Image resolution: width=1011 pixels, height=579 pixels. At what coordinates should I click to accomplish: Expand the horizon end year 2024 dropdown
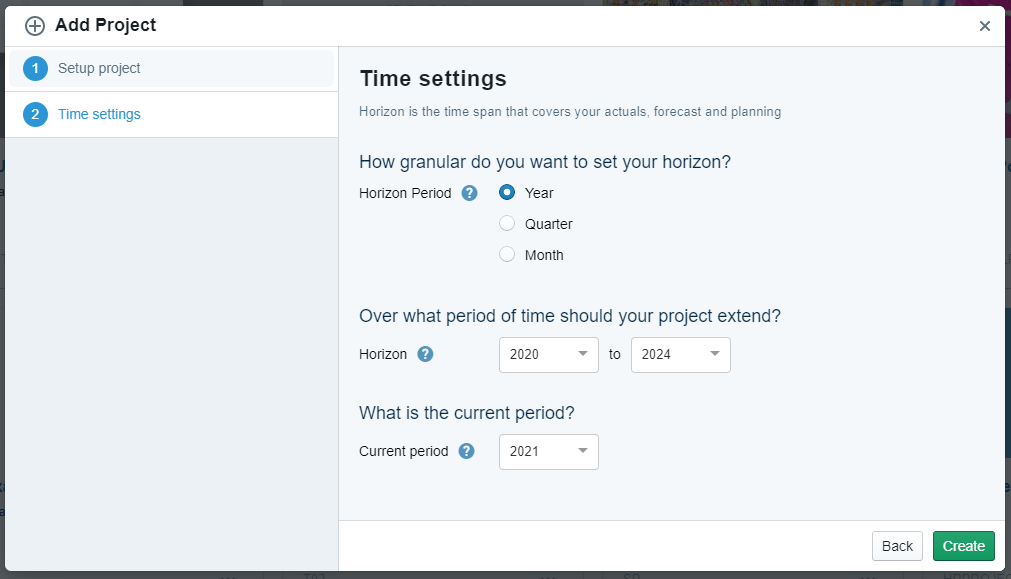[680, 355]
